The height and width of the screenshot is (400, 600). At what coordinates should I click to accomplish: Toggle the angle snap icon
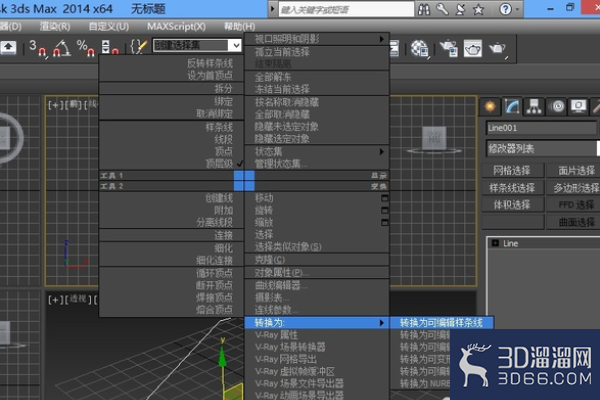point(62,49)
